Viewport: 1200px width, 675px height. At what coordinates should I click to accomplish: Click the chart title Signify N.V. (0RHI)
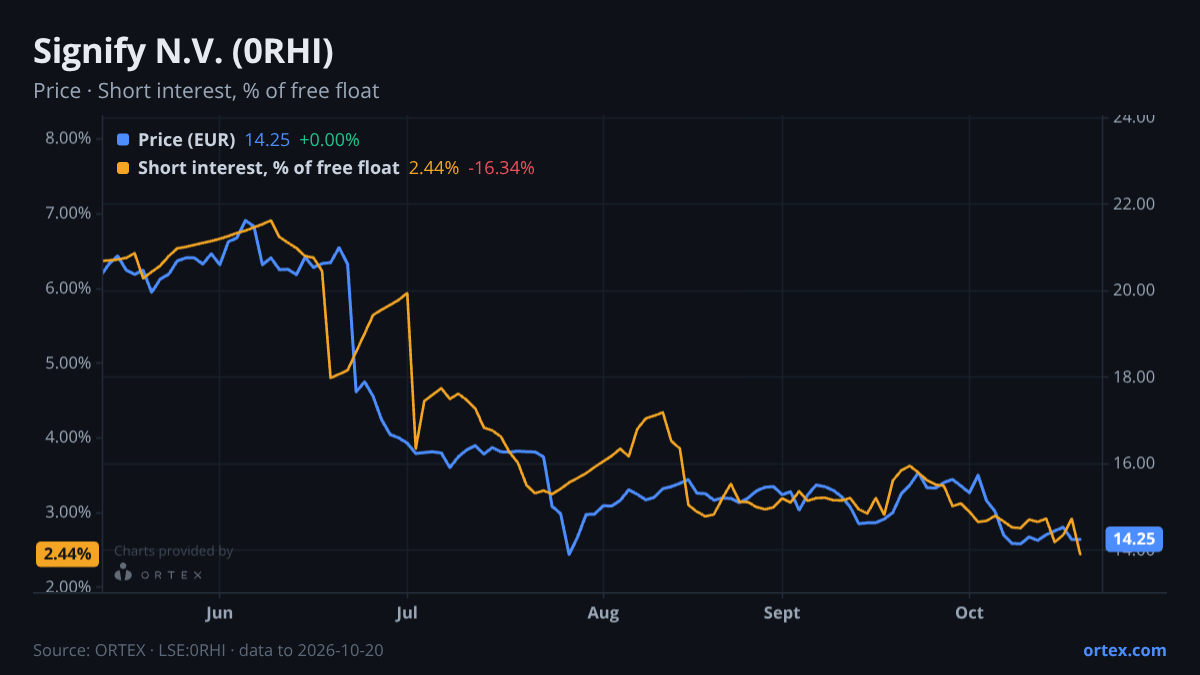tap(183, 52)
